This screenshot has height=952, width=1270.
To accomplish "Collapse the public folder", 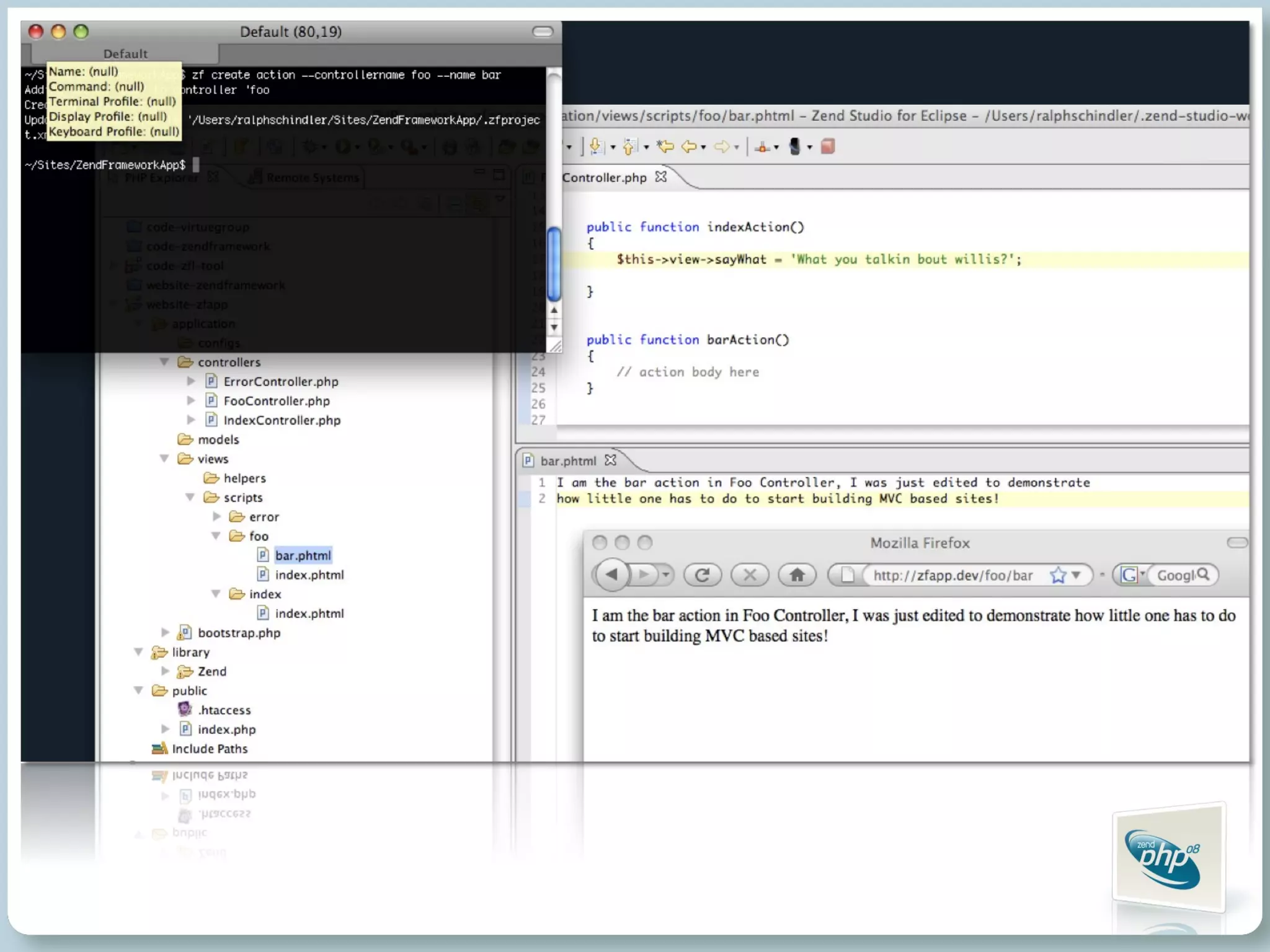I will (x=139, y=690).
